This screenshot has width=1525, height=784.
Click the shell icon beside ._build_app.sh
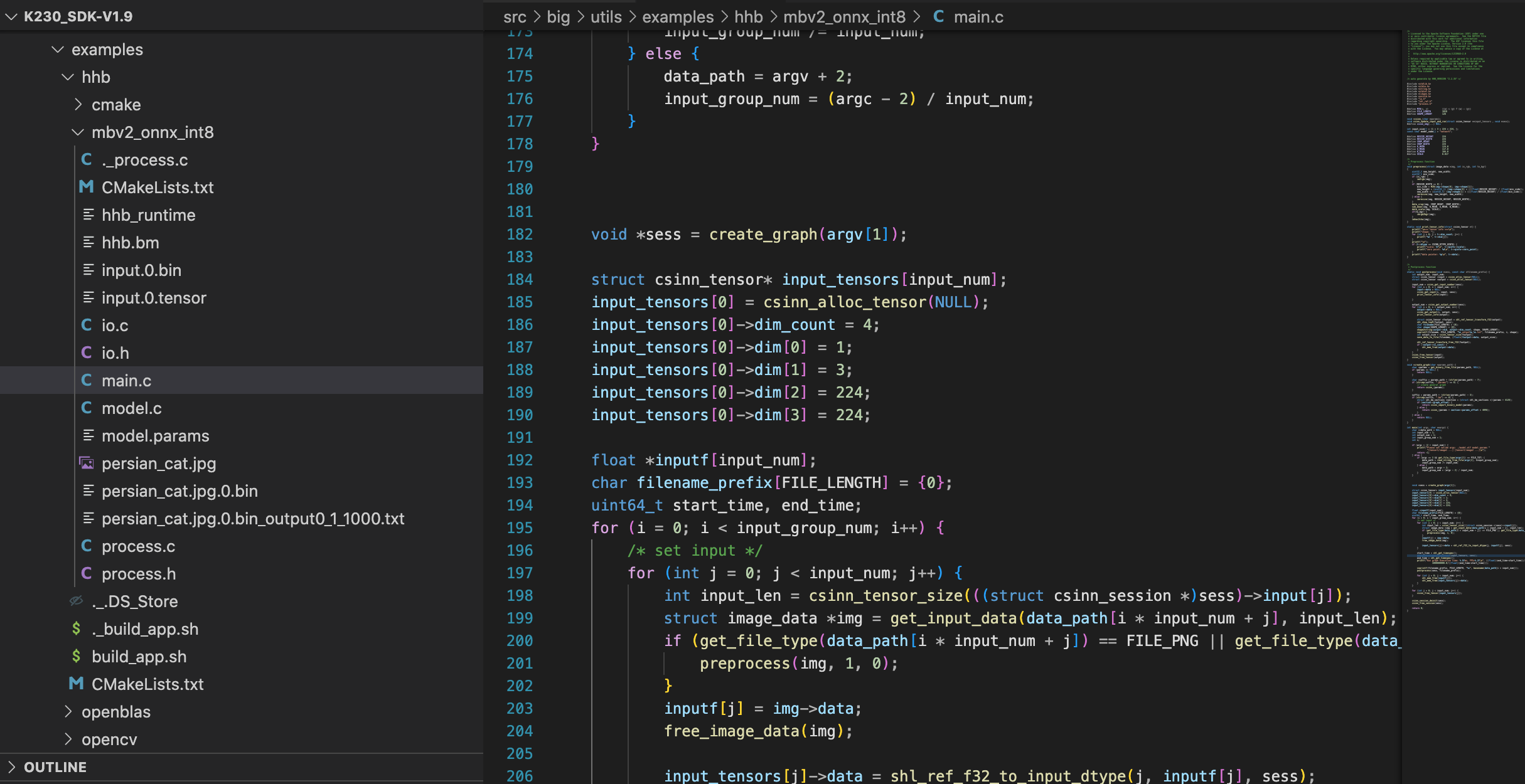point(77,629)
